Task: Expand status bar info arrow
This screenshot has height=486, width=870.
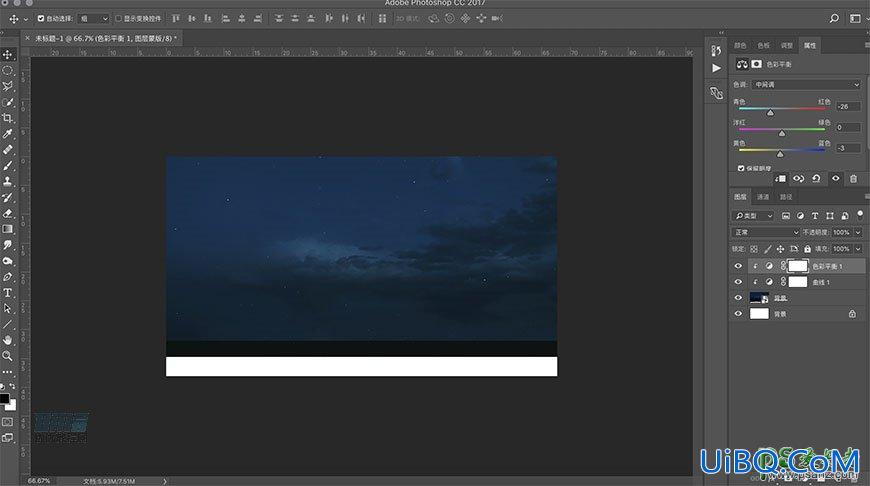Action: [165, 481]
